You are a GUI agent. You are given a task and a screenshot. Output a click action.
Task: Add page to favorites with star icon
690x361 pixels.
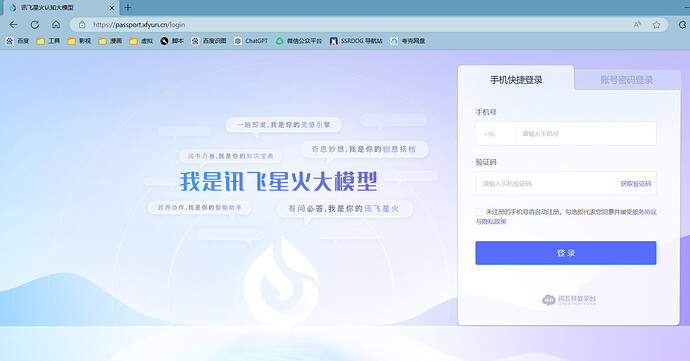(657, 25)
